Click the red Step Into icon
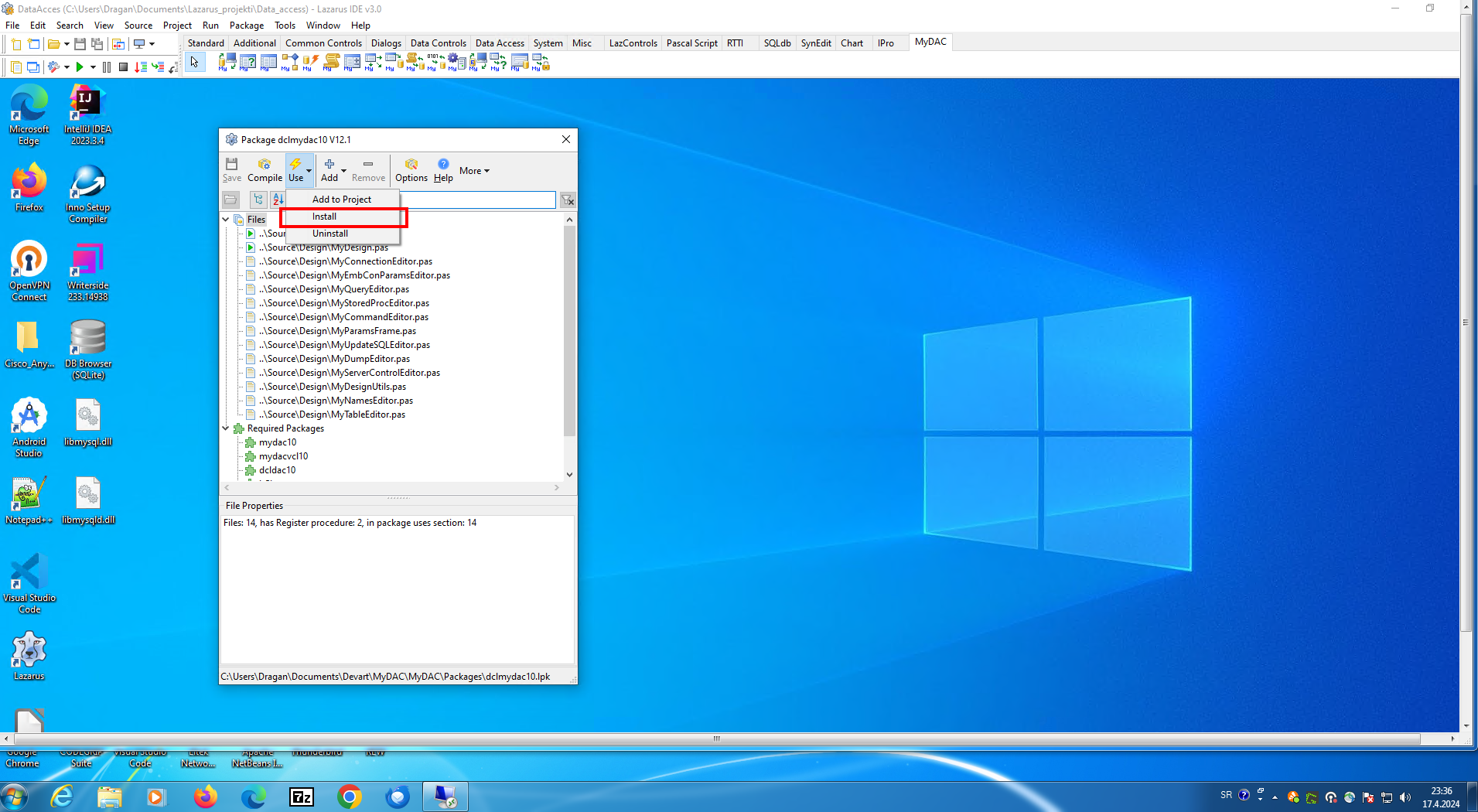This screenshot has height=812, width=1478. (x=141, y=67)
